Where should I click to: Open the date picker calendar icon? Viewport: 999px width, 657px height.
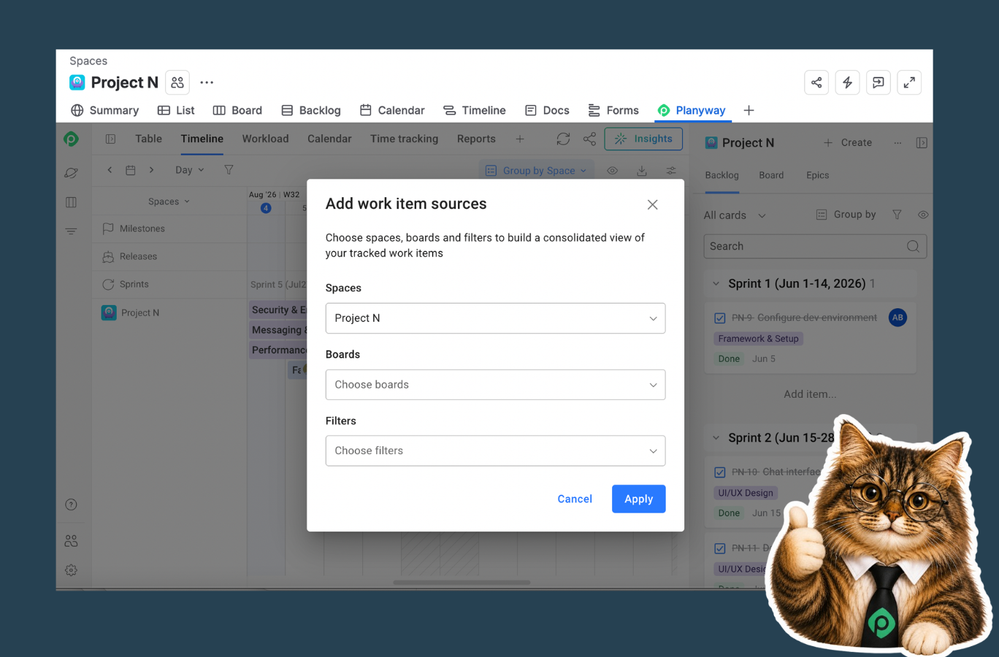coord(131,170)
